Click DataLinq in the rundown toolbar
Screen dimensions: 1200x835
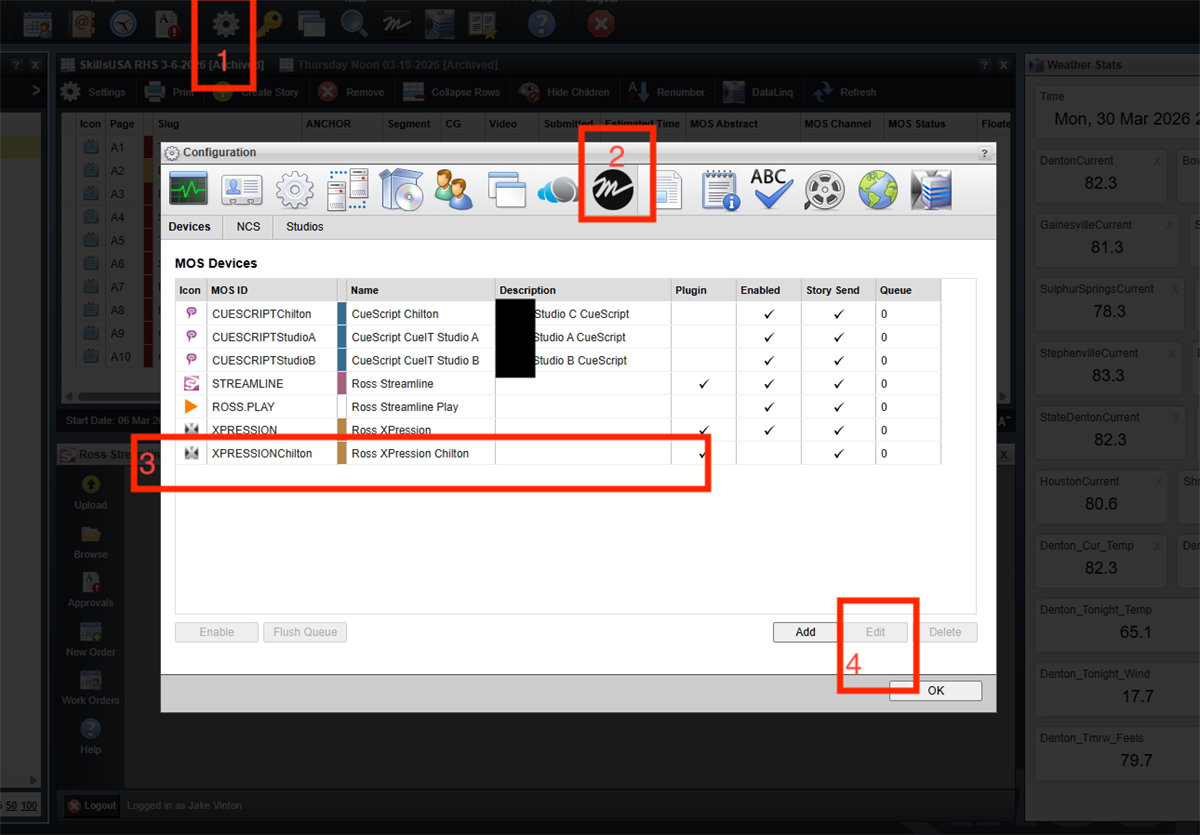pos(758,92)
